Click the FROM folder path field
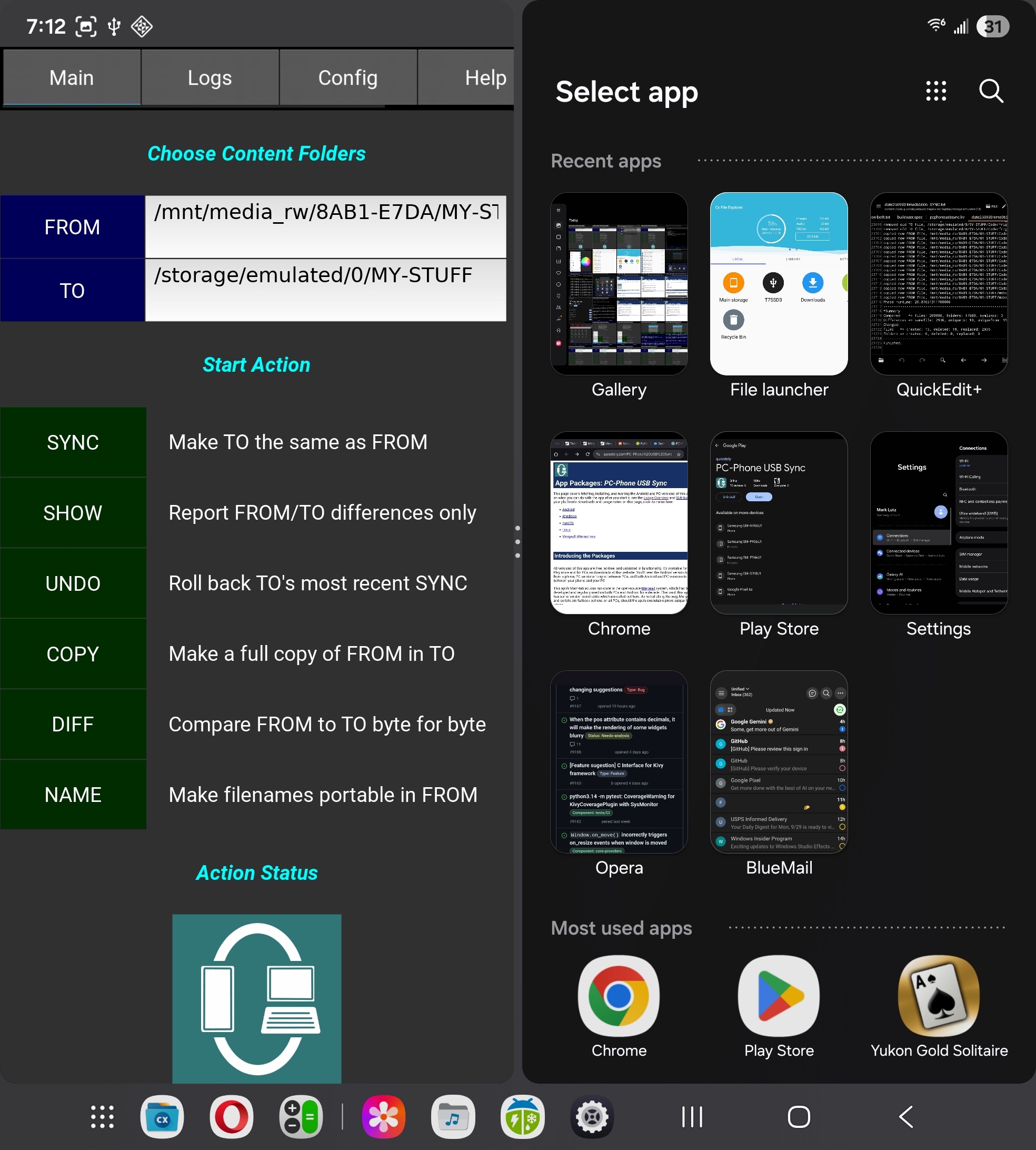 point(326,226)
